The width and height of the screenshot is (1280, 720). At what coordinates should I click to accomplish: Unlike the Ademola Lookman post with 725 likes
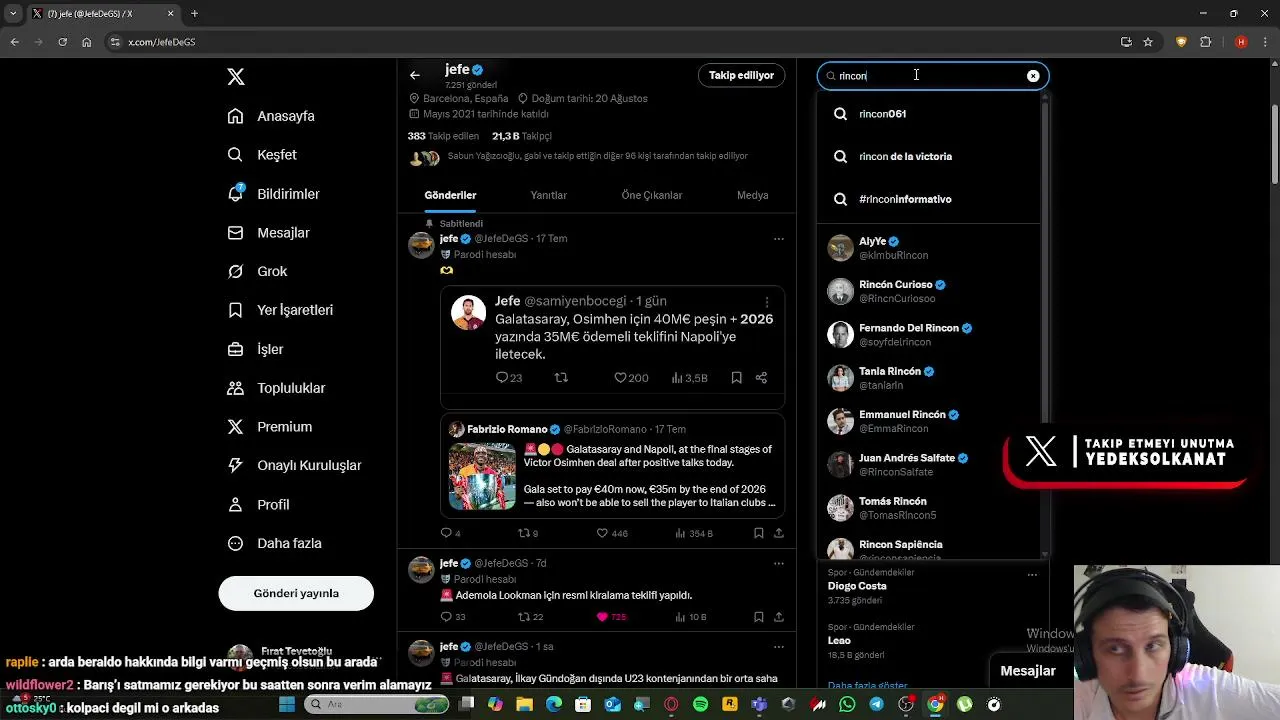[602, 617]
